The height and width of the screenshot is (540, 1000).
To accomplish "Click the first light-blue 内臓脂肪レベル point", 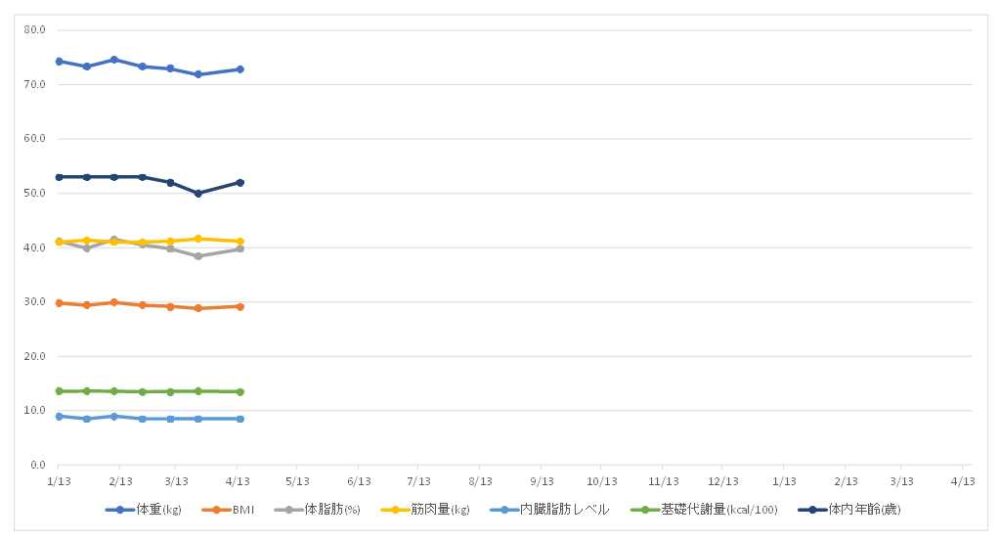I will click(x=59, y=416).
